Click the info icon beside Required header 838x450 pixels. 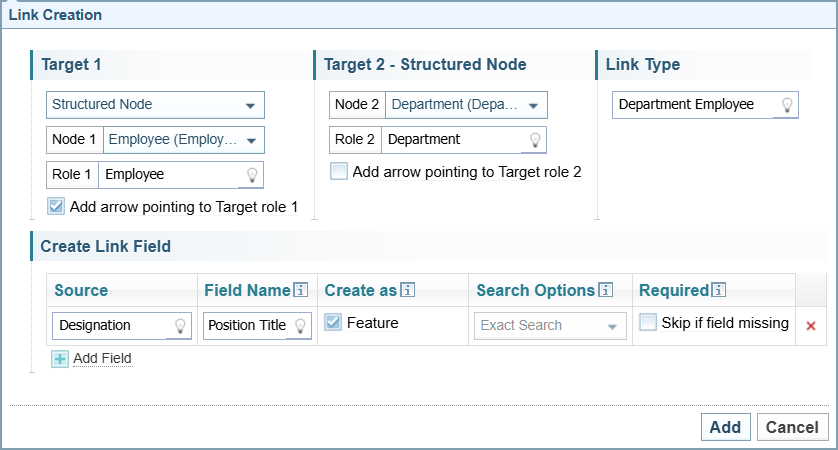click(x=719, y=291)
